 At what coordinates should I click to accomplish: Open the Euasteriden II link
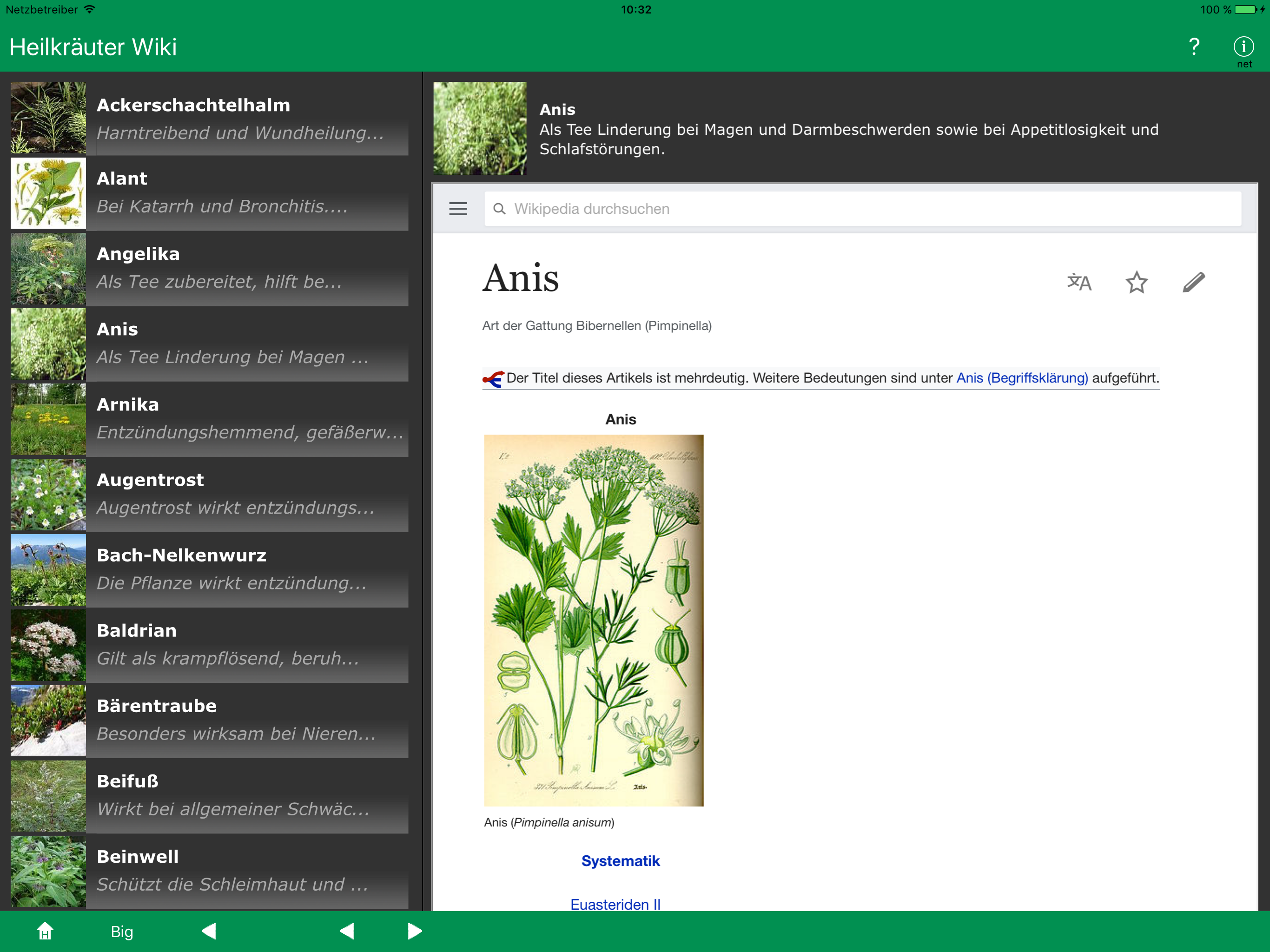615,904
